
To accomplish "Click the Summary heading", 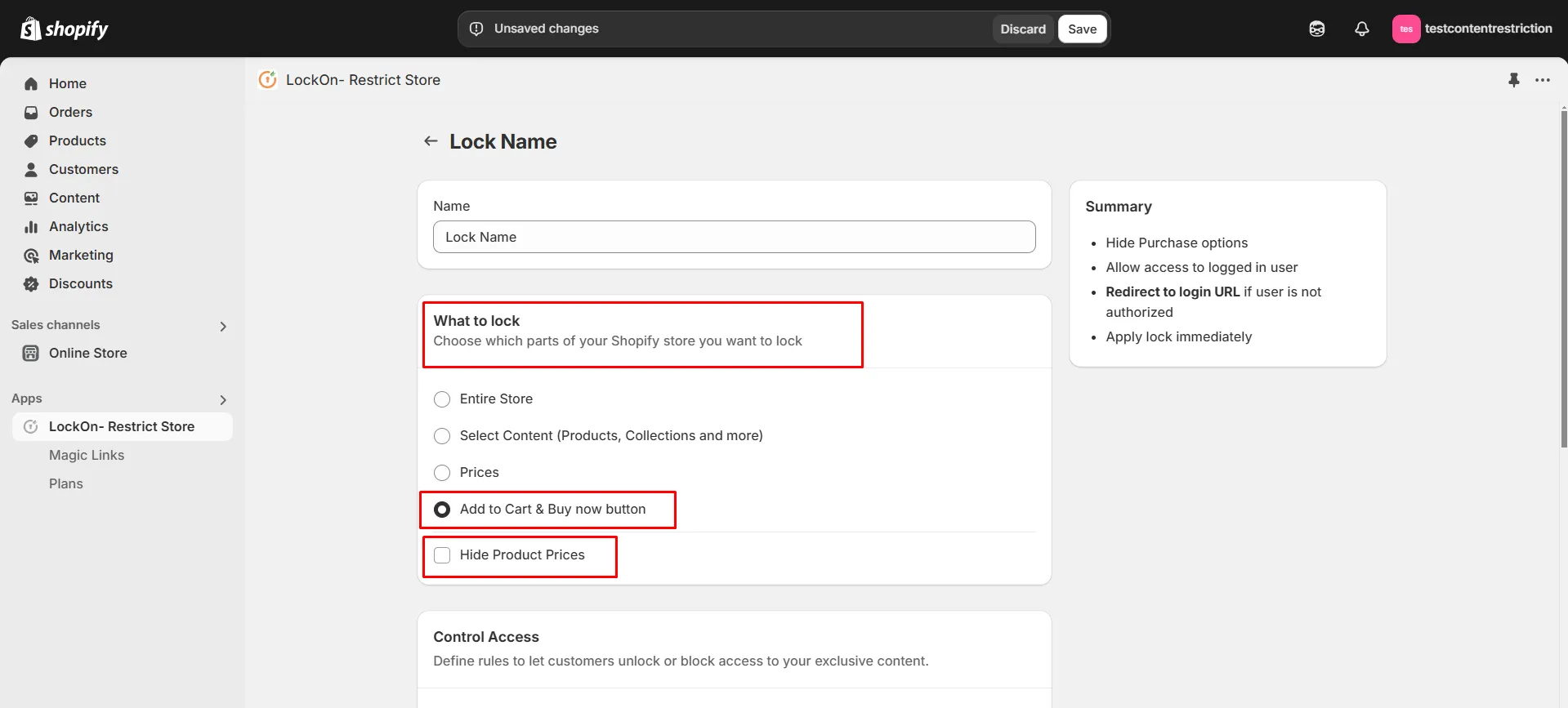I will [1119, 207].
